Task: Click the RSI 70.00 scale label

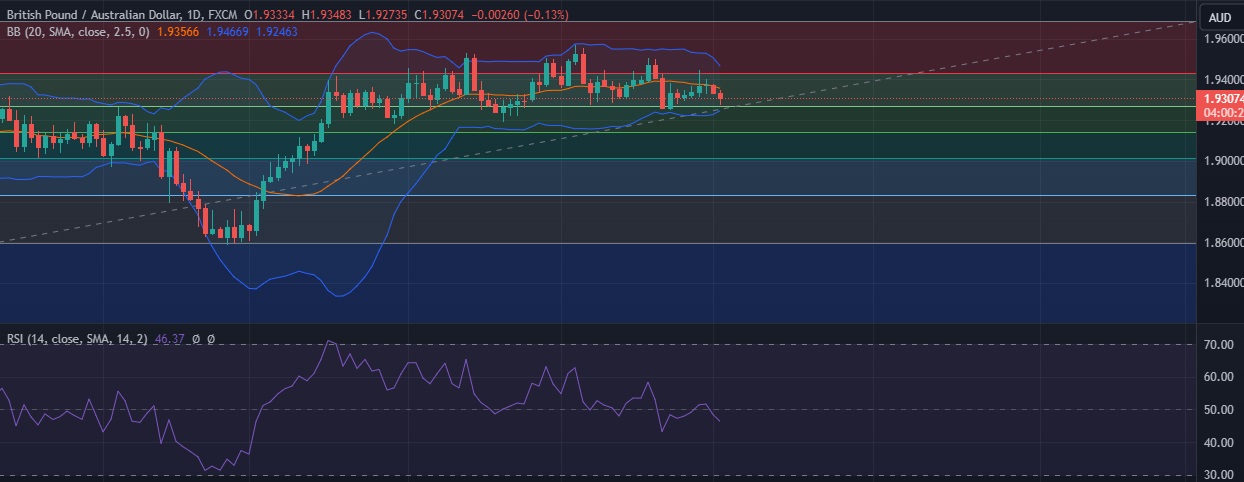Action: [x=1217, y=345]
